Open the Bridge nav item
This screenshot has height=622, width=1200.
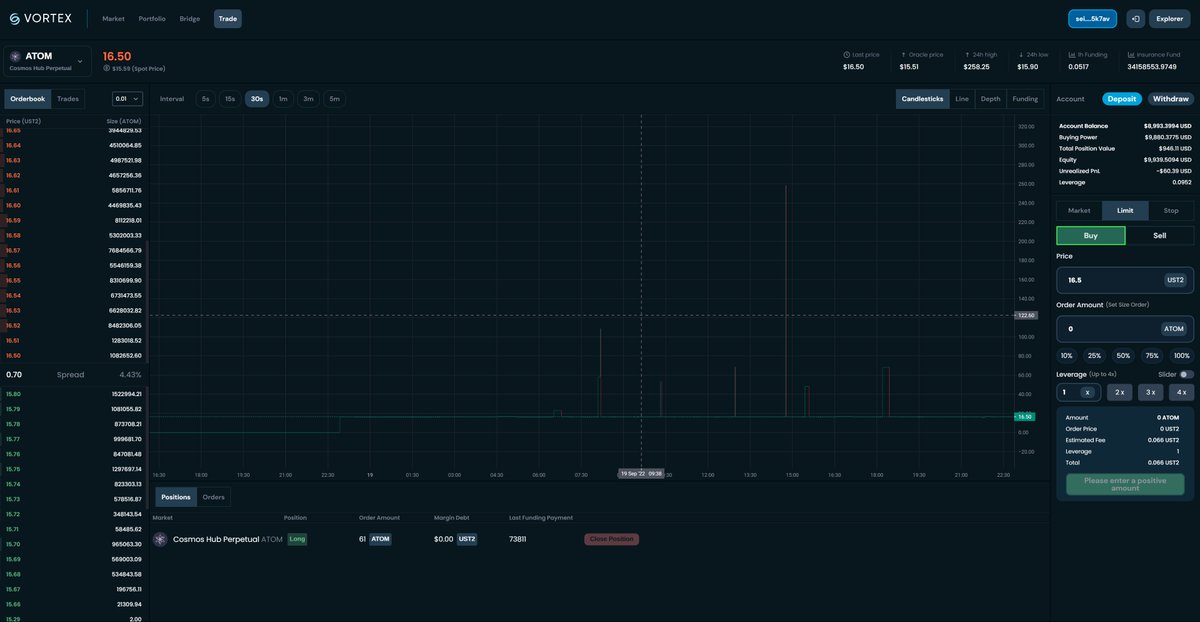coord(190,18)
